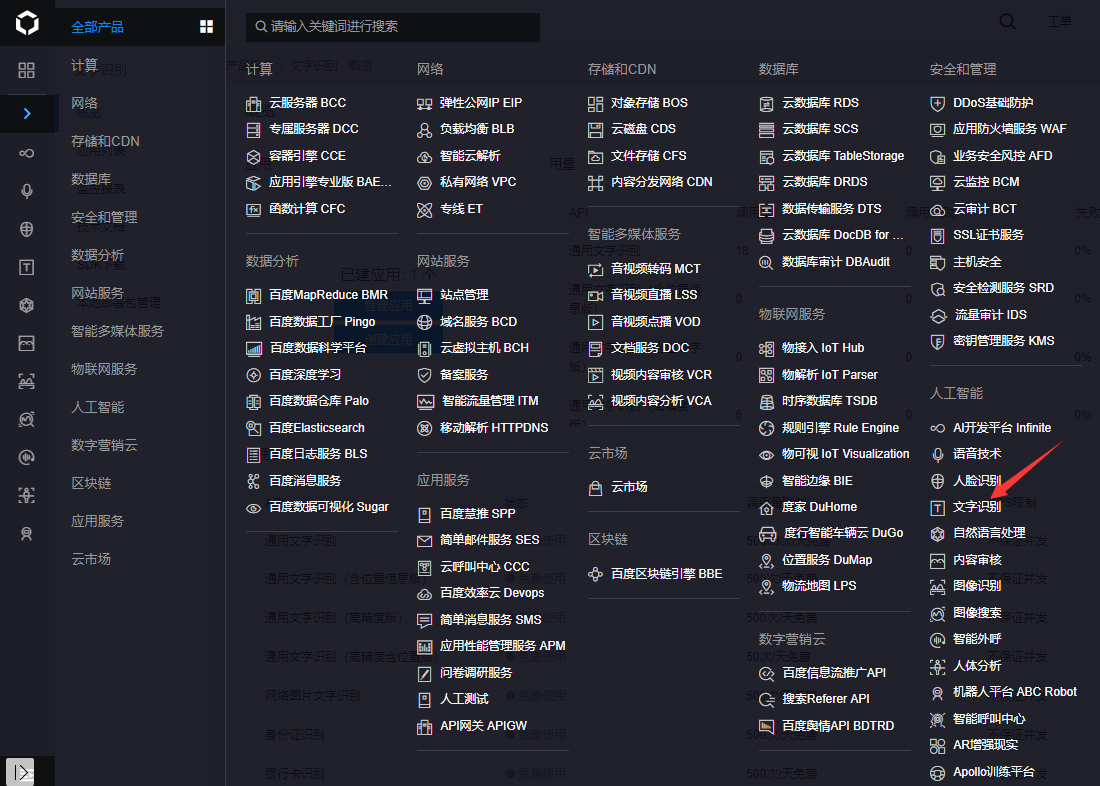Select 存储和CDN in the left category menu

(x=105, y=141)
